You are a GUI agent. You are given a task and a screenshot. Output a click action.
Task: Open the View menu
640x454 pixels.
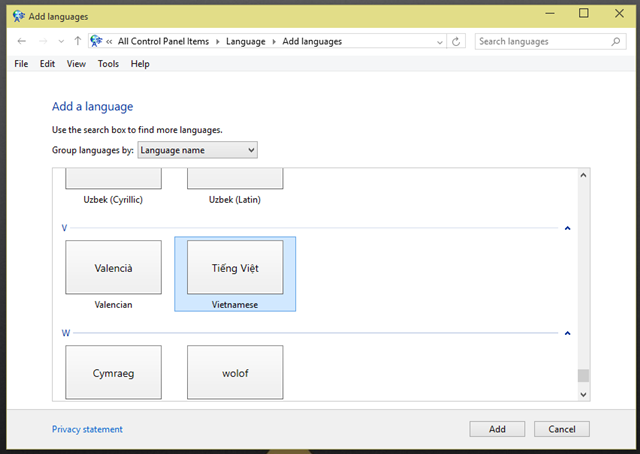[x=76, y=64]
